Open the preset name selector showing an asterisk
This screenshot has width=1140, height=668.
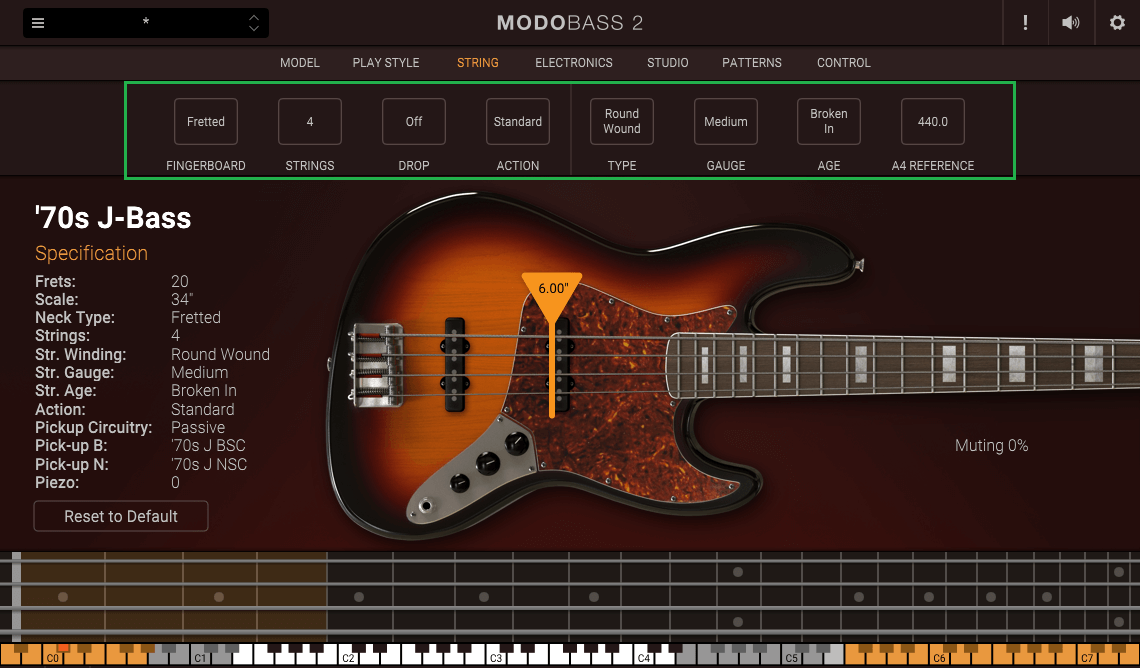point(146,23)
